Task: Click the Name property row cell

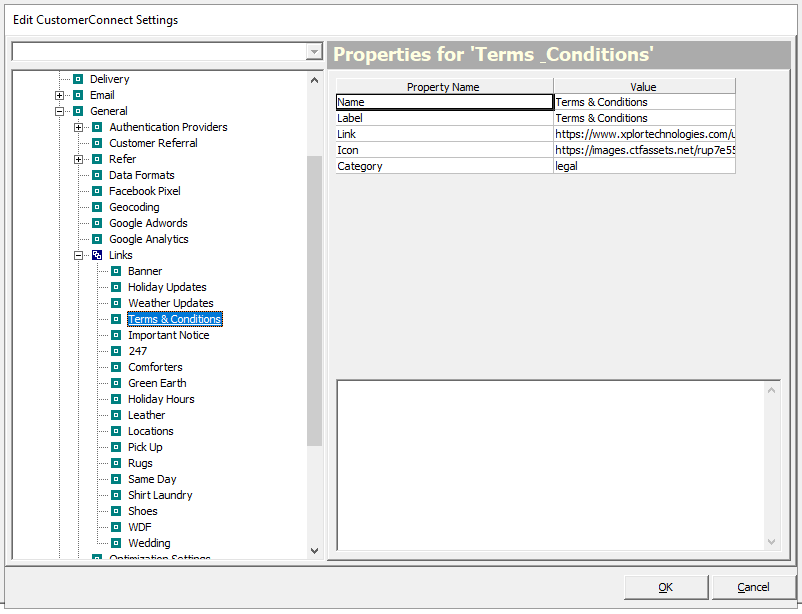Action: (444, 102)
